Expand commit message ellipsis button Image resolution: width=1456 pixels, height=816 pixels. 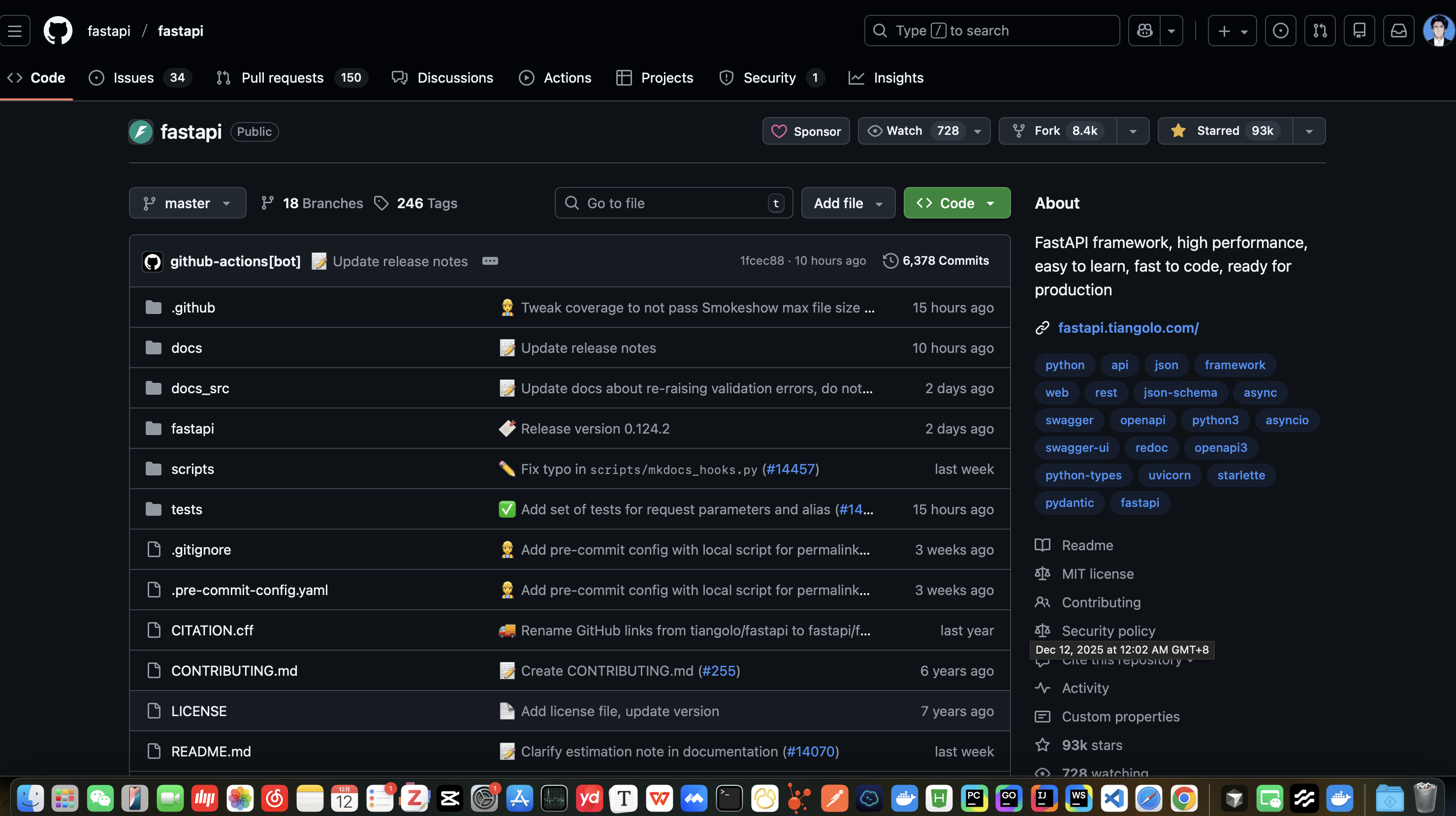(x=490, y=260)
